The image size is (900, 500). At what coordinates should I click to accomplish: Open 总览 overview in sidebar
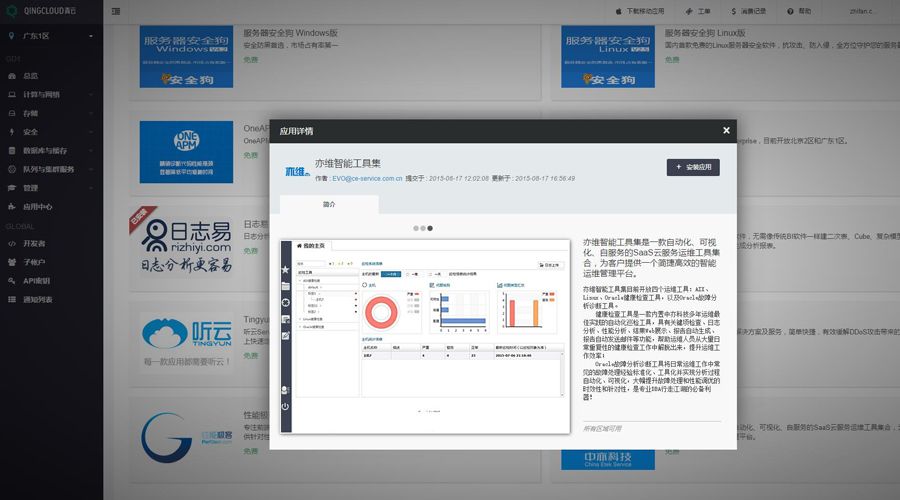tap(30, 75)
